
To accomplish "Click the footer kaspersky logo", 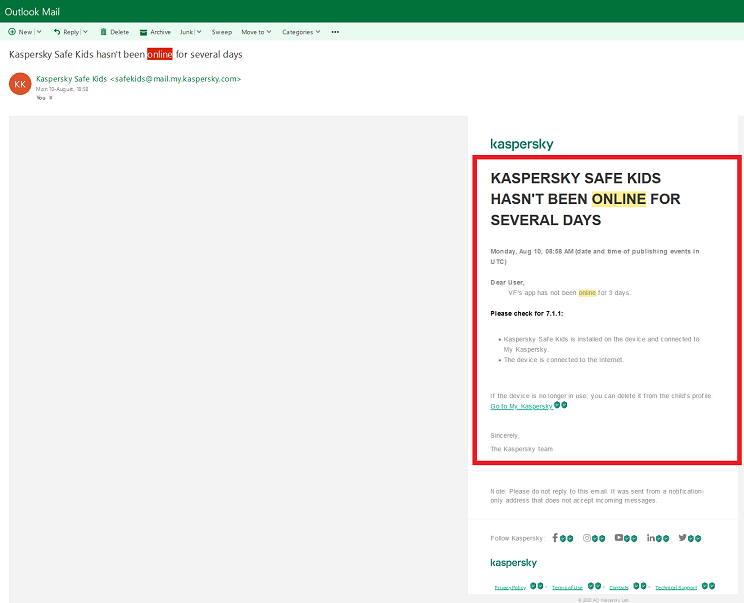I will (x=513, y=563).
